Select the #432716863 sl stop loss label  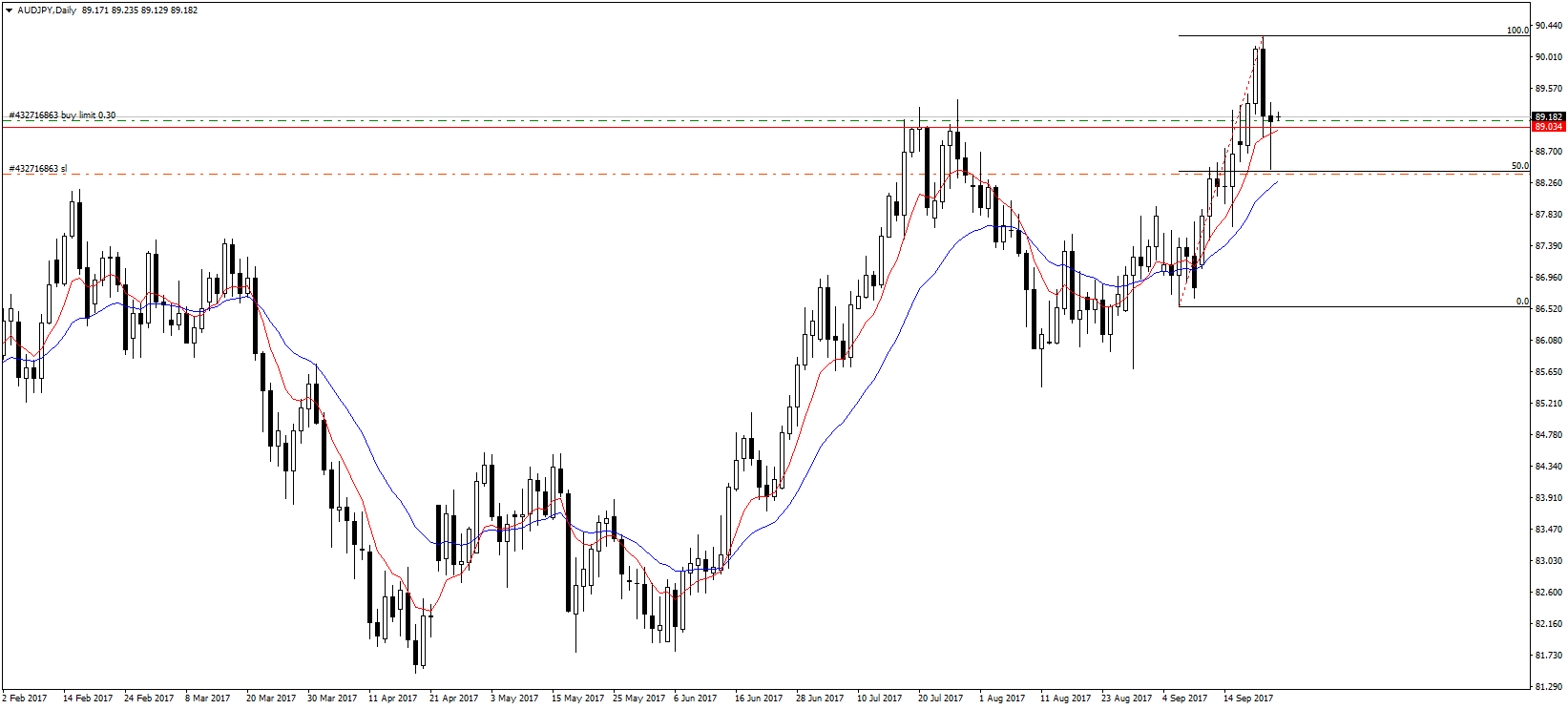coord(38,169)
